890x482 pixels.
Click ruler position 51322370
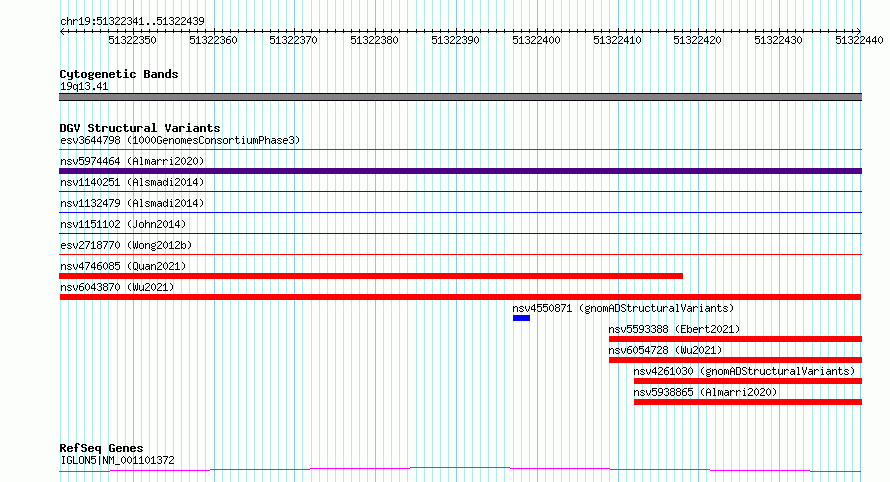point(293,40)
